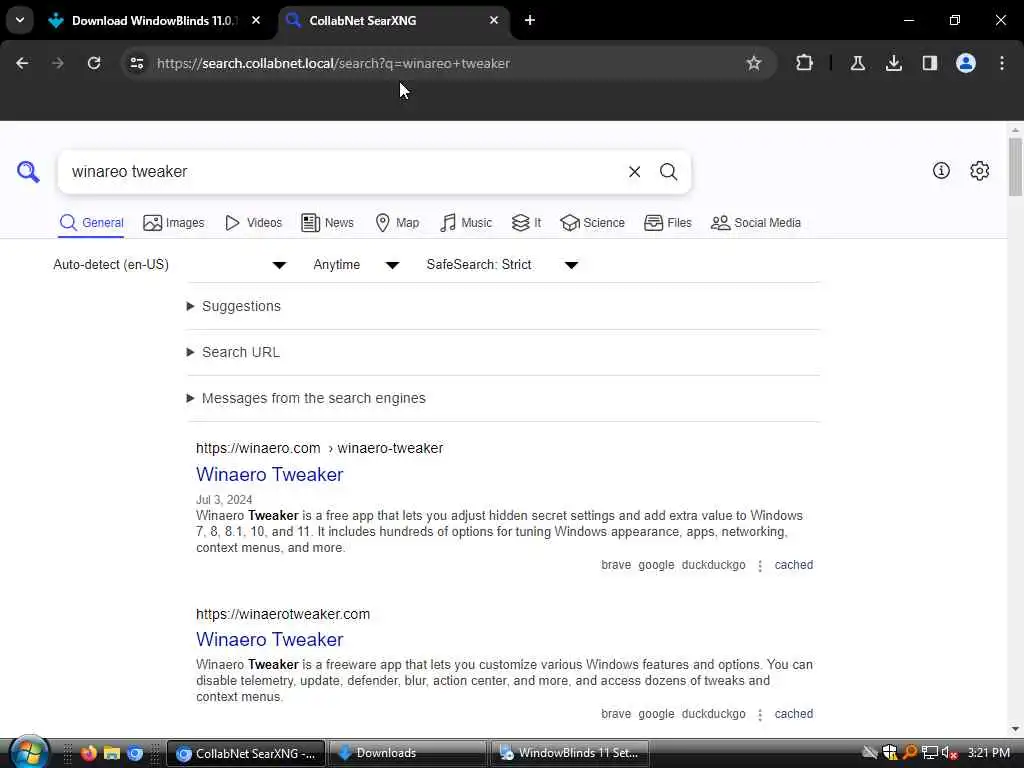
Task: Open site information icon in address bar
Action: point(137,63)
